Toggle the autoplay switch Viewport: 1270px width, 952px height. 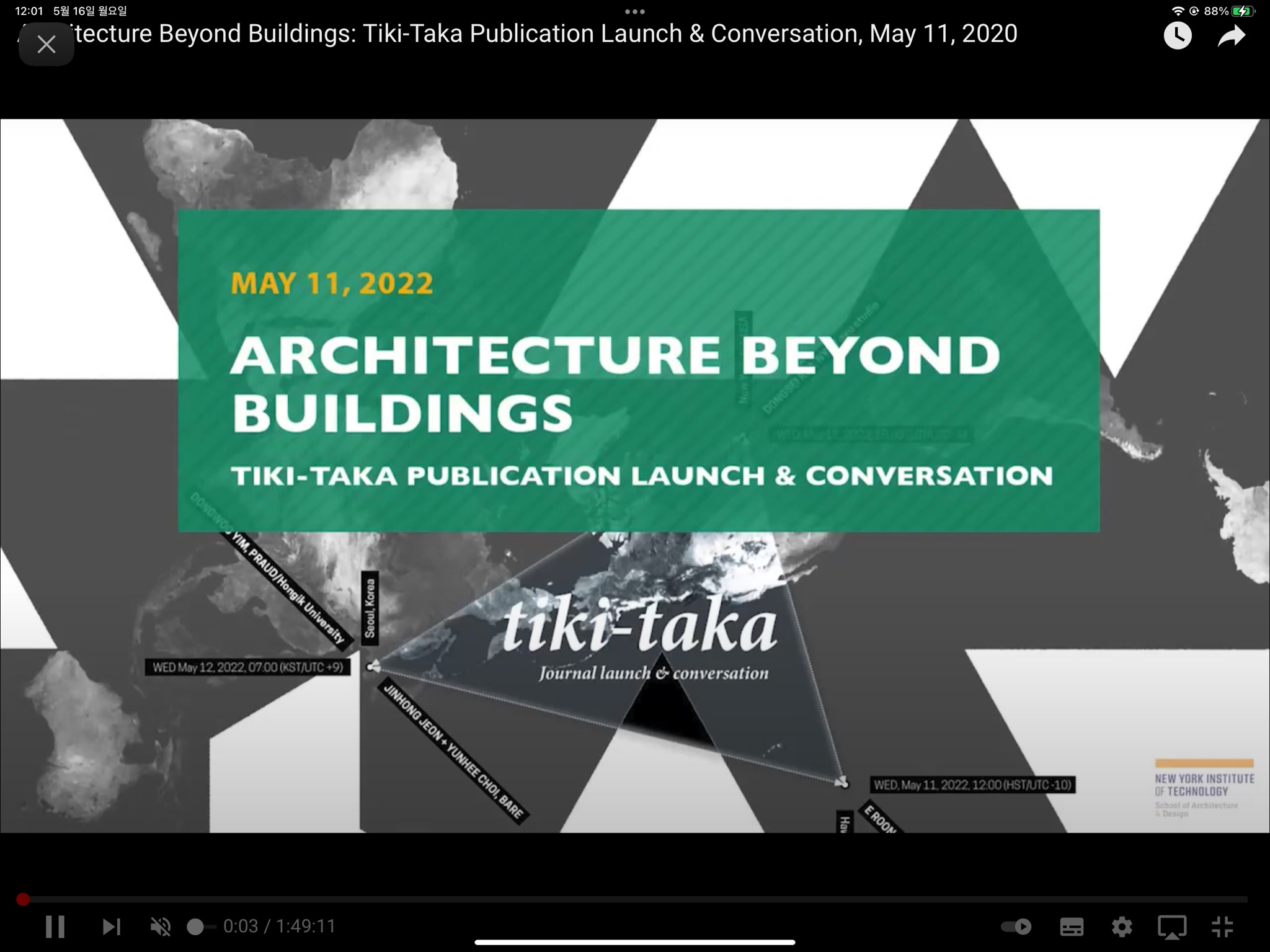(x=1016, y=927)
